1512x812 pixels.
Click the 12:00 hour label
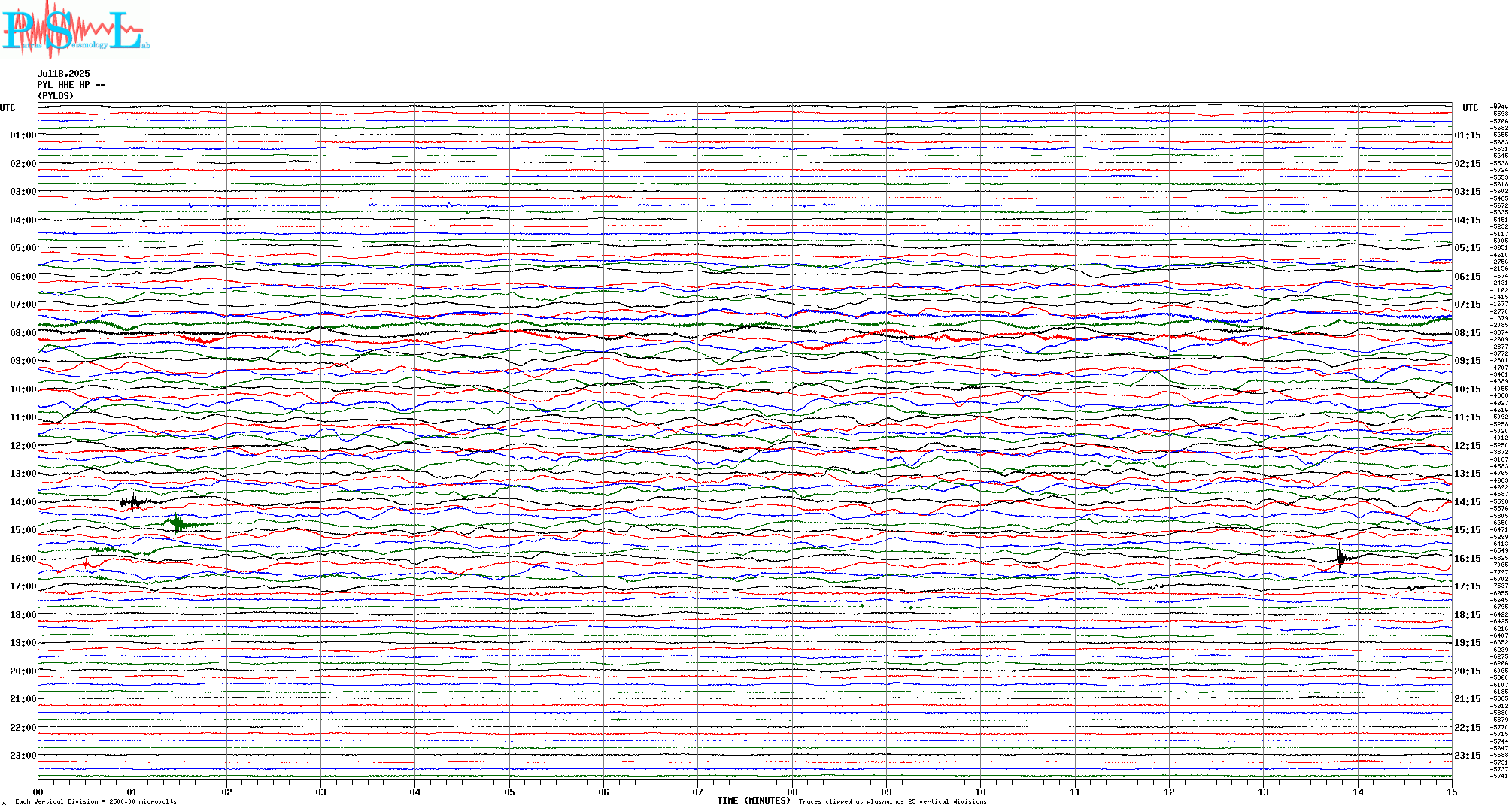click(x=23, y=446)
